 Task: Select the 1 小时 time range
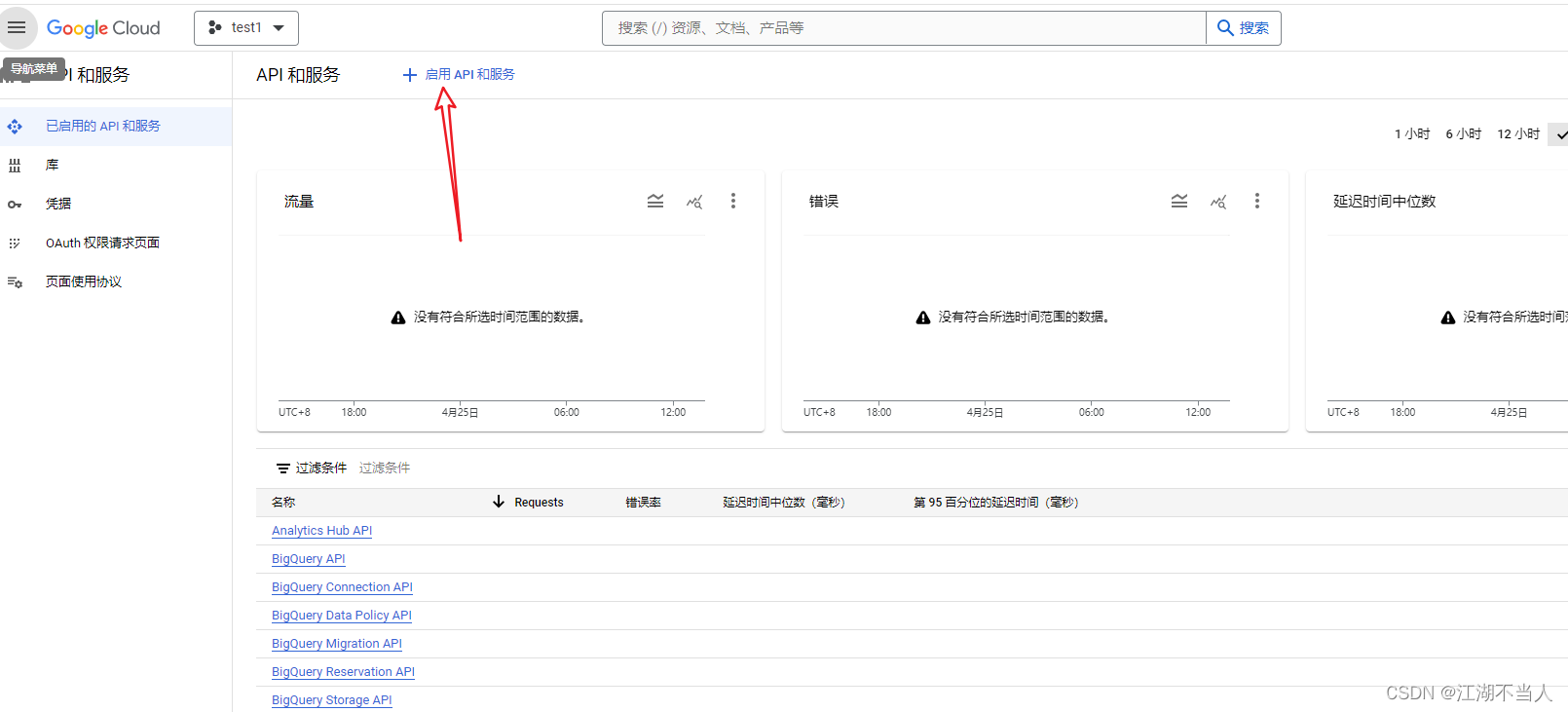(x=1412, y=134)
